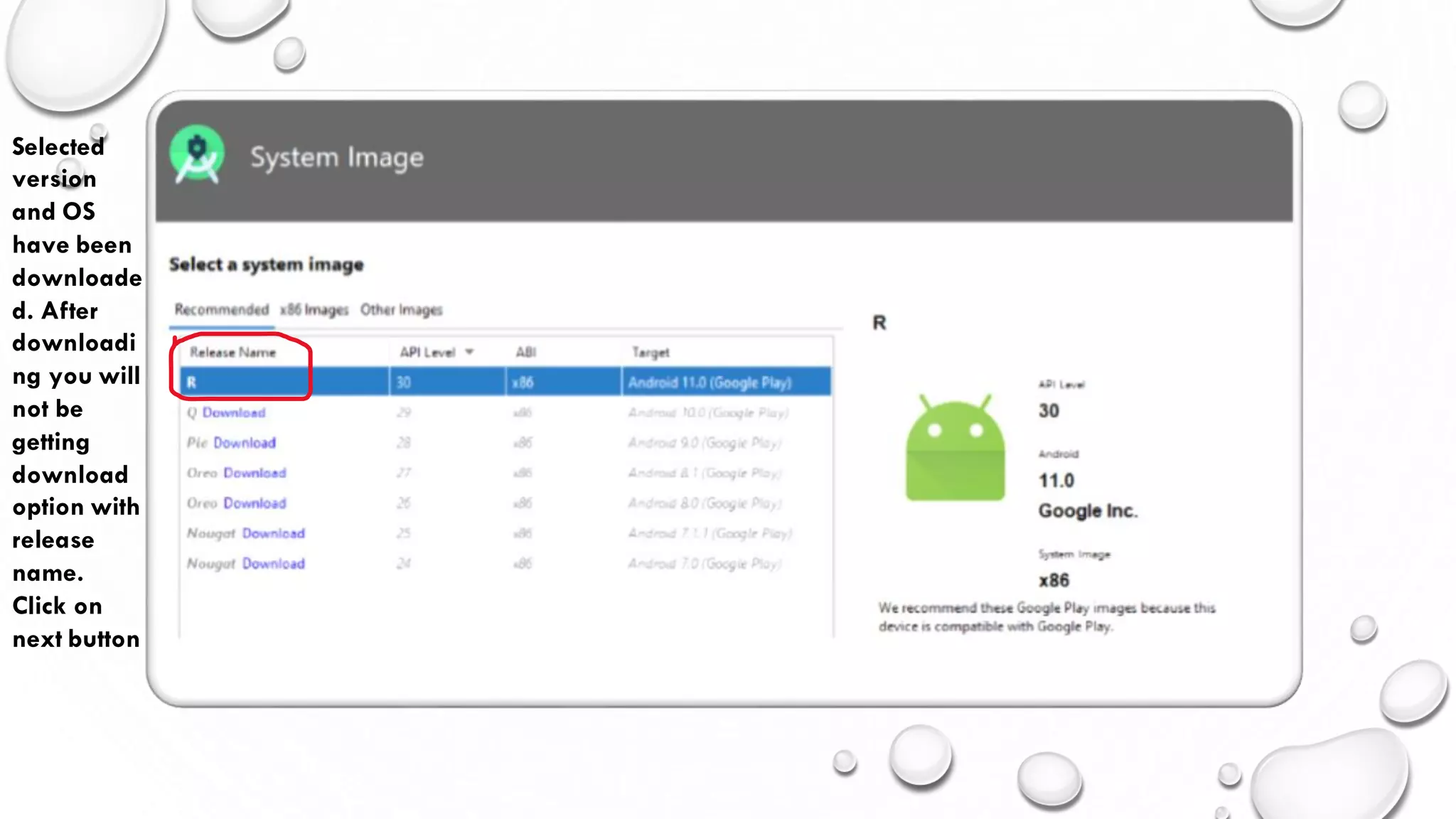The image size is (1456, 819).
Task: Download Oreo API 27 image
Action: pyautogui.click(x=255, y=473)
